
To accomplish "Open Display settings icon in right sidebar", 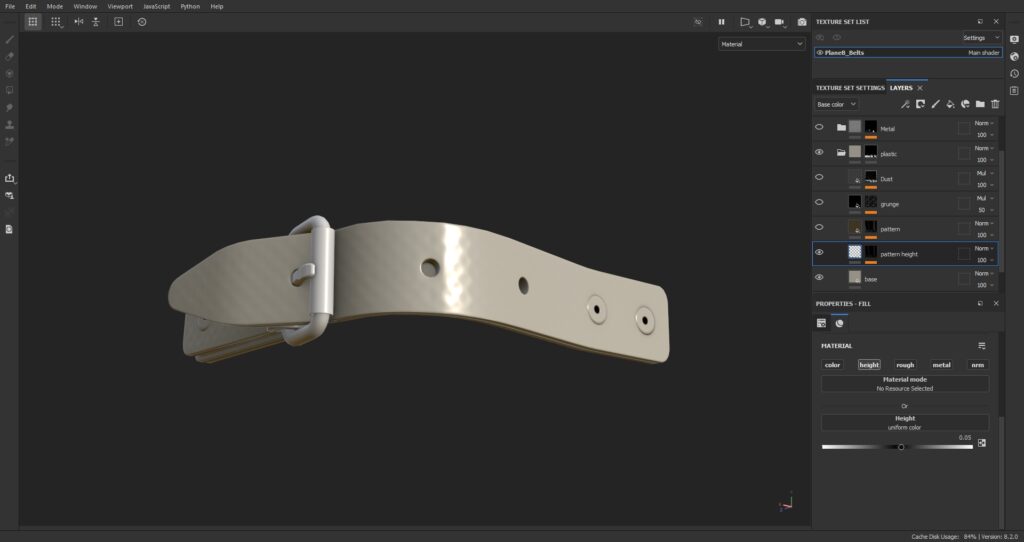I will tap(1014, 39).
